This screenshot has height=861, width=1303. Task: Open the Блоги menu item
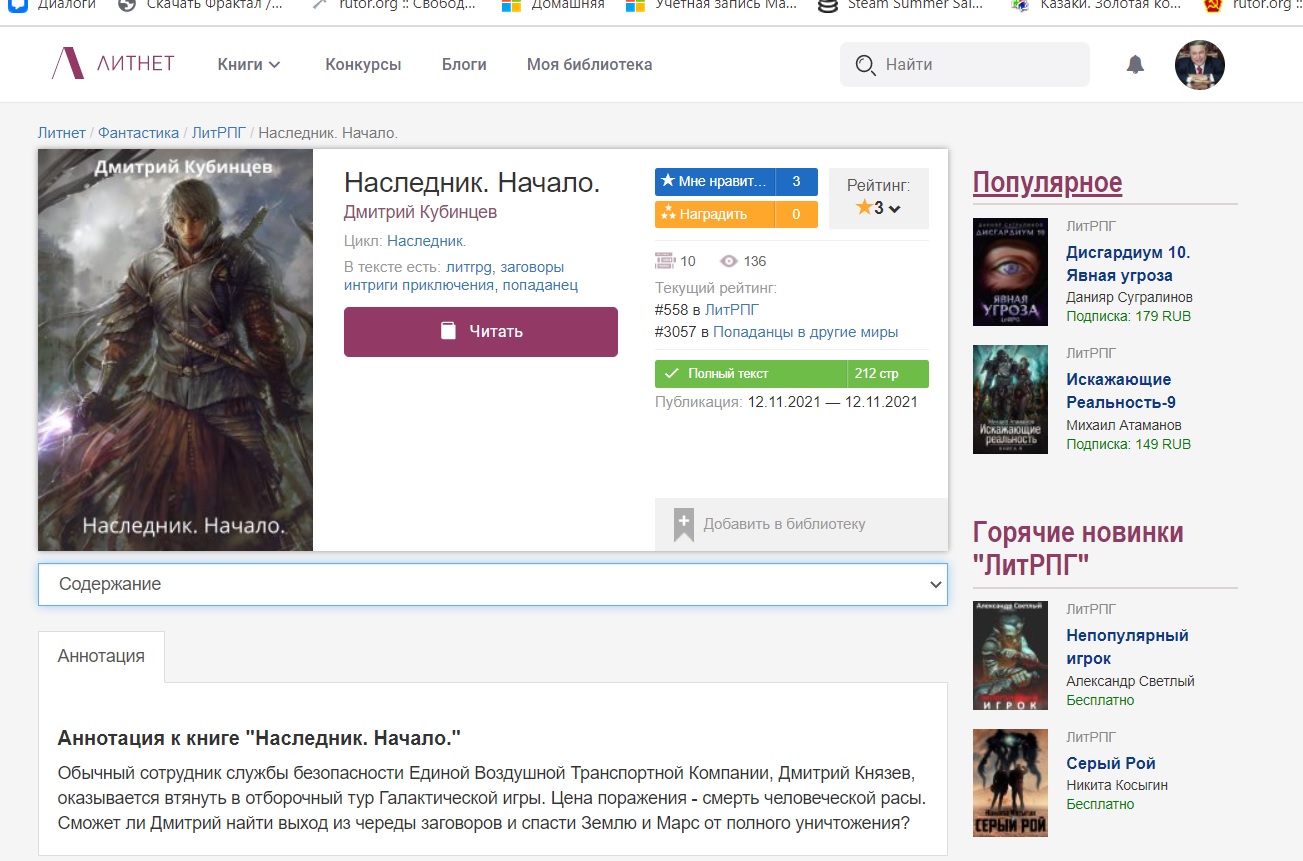[464, 64]
